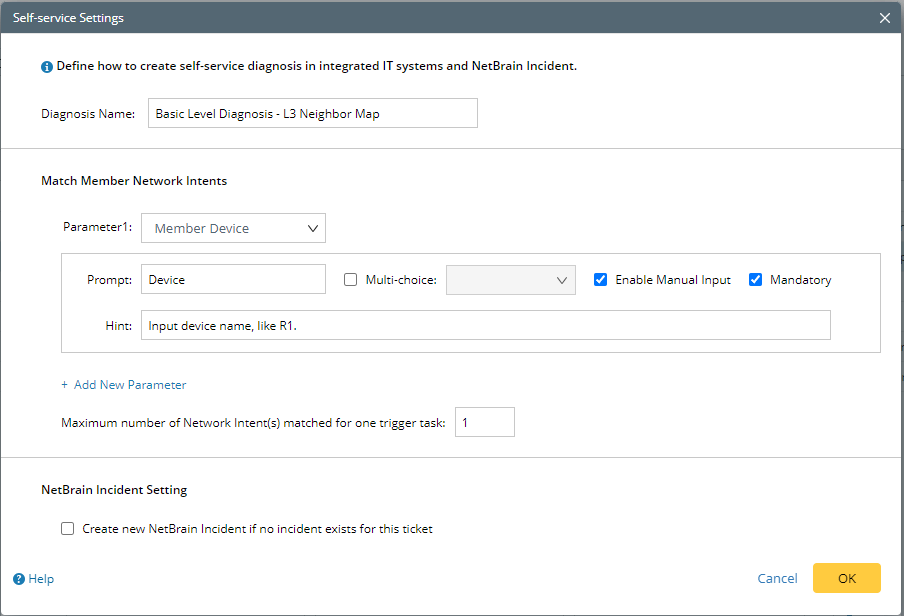Viewport: 904px width, 616px height.
Task: Click the Parameter1 label
Action: [97, 227]
